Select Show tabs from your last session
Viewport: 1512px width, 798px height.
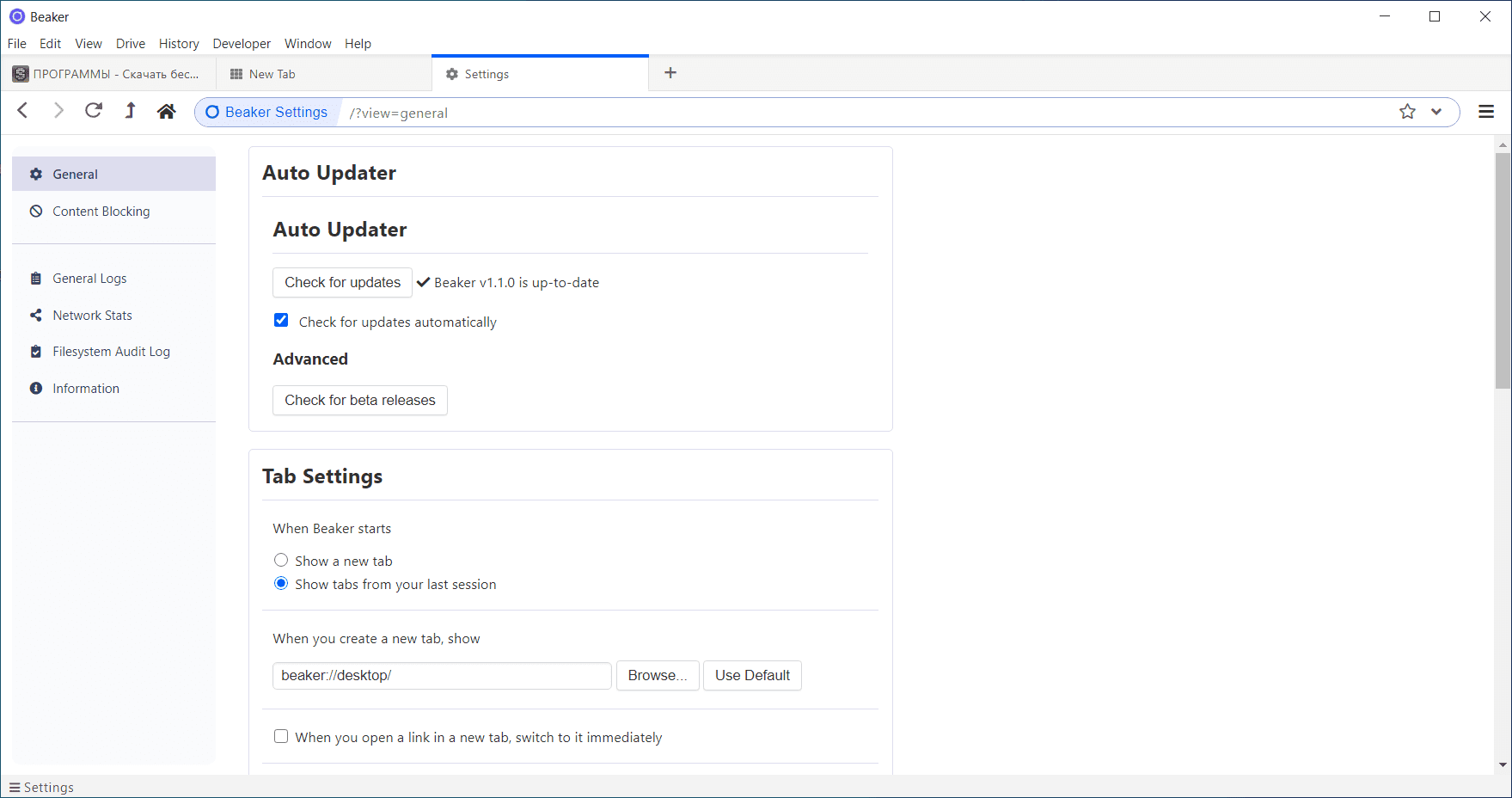[x=281, y=583]
